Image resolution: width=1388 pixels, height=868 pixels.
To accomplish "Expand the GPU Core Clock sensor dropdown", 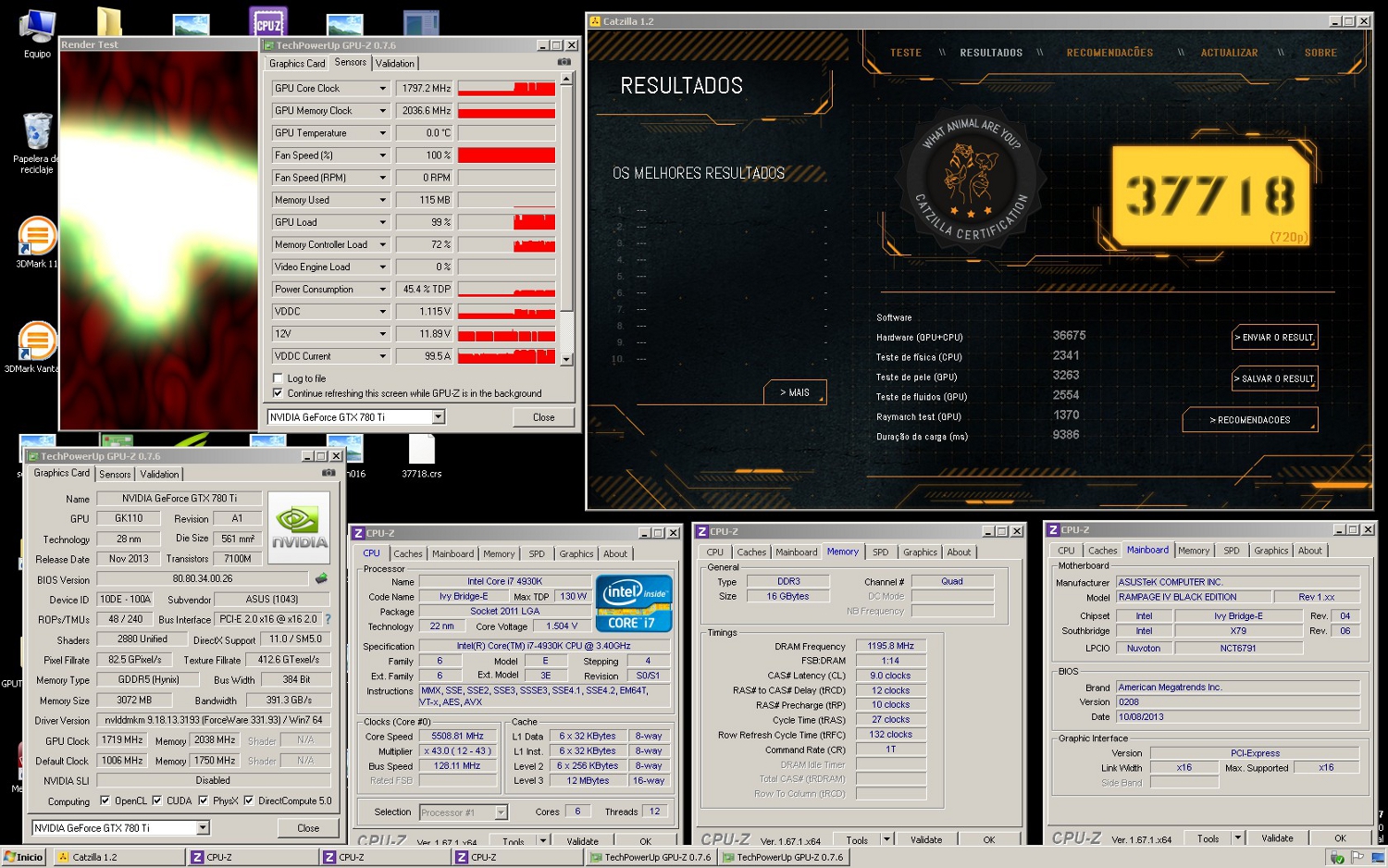I will point(382,89).
